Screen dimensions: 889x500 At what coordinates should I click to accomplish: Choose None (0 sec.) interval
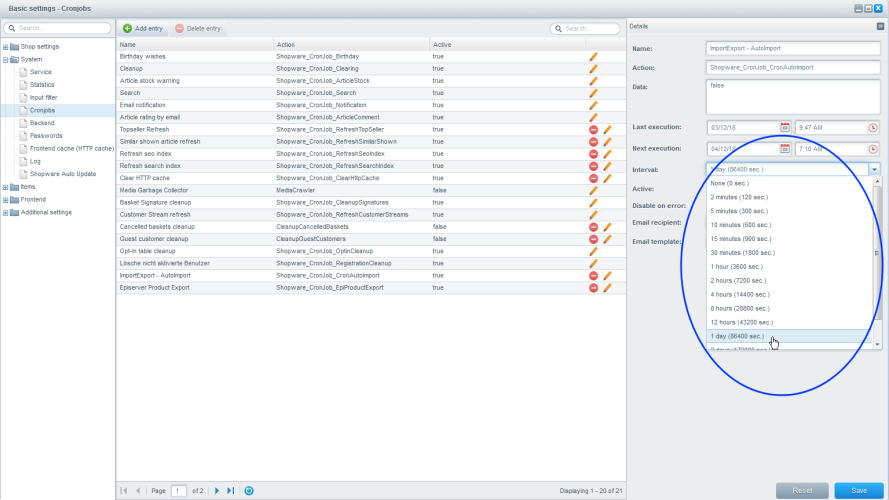788,184
